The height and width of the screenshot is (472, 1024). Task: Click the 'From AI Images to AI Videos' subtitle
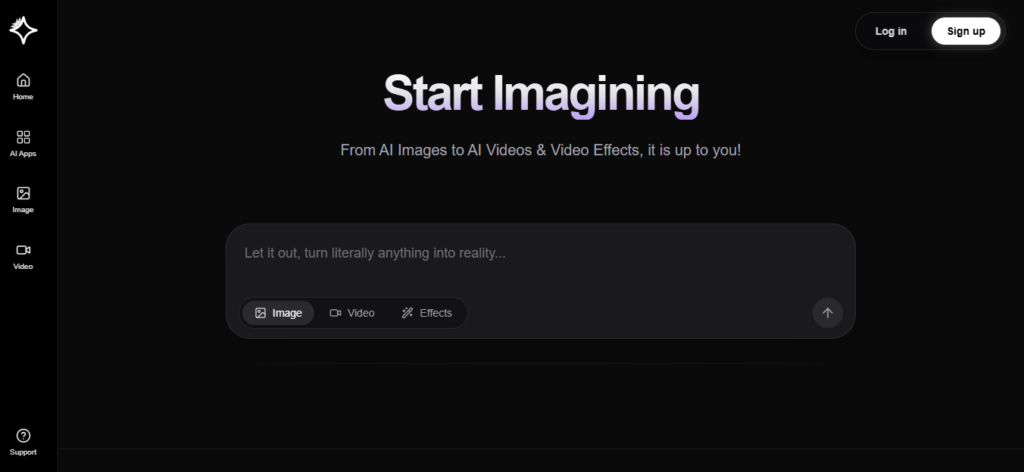(x=541, y=150)
